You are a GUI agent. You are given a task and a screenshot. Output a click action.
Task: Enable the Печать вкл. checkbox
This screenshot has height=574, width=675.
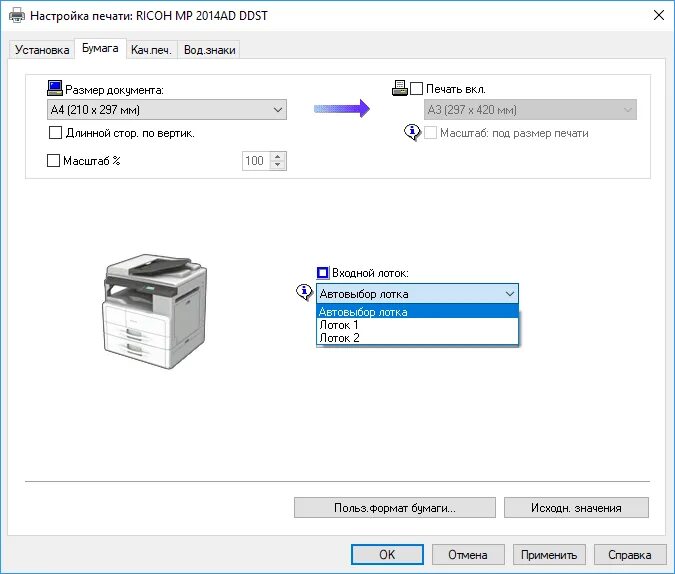(416, 89)
